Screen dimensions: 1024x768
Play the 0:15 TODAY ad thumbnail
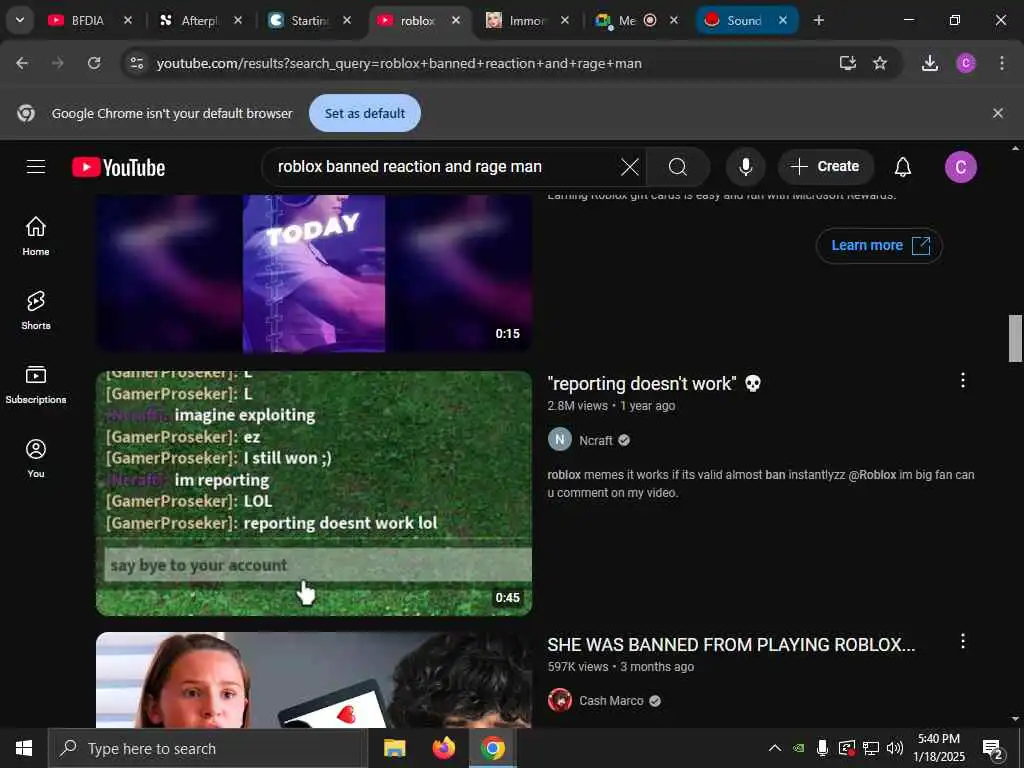click(x=314, y=274)
